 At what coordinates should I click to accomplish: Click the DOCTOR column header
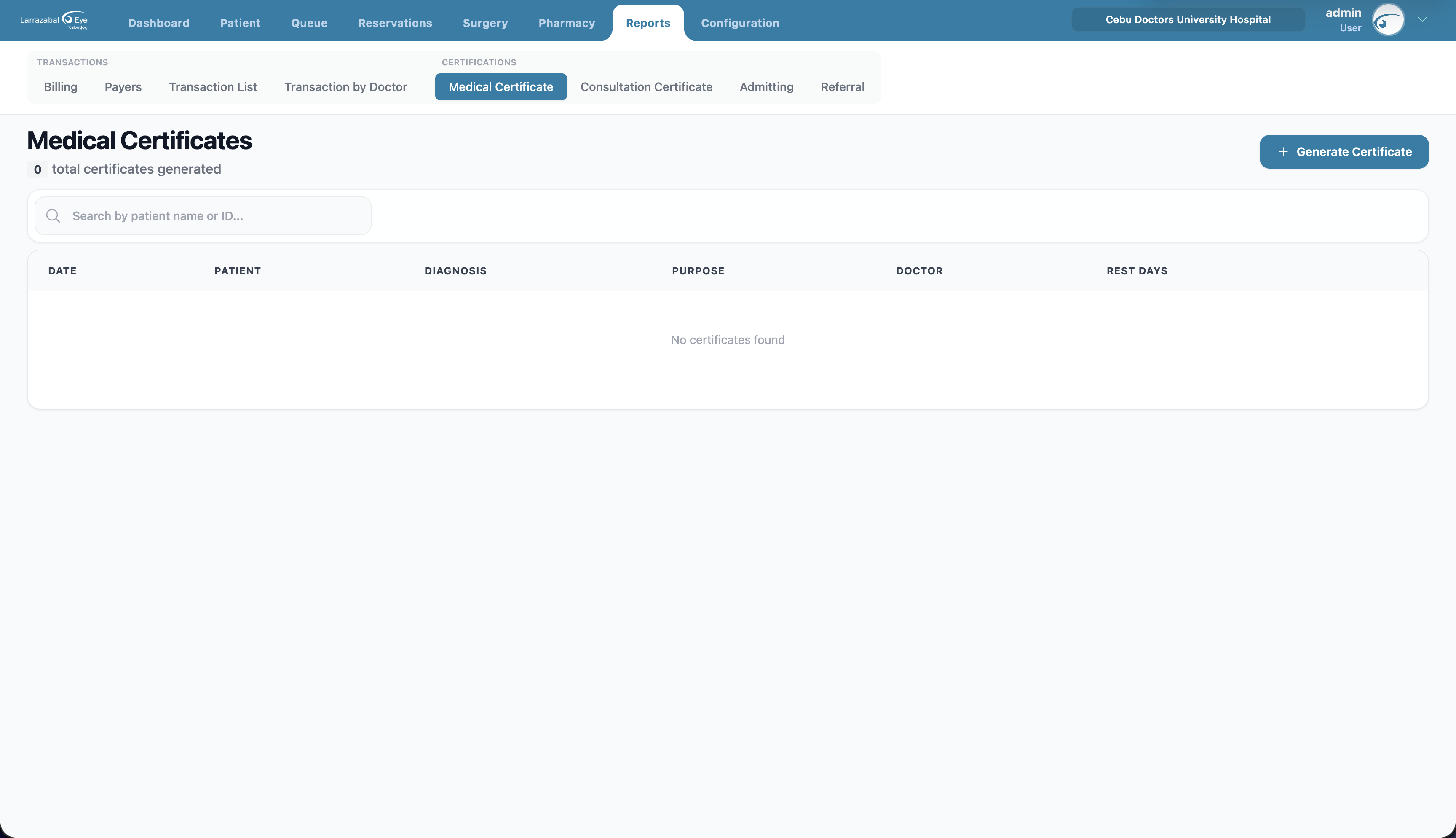tap(920, 271)
